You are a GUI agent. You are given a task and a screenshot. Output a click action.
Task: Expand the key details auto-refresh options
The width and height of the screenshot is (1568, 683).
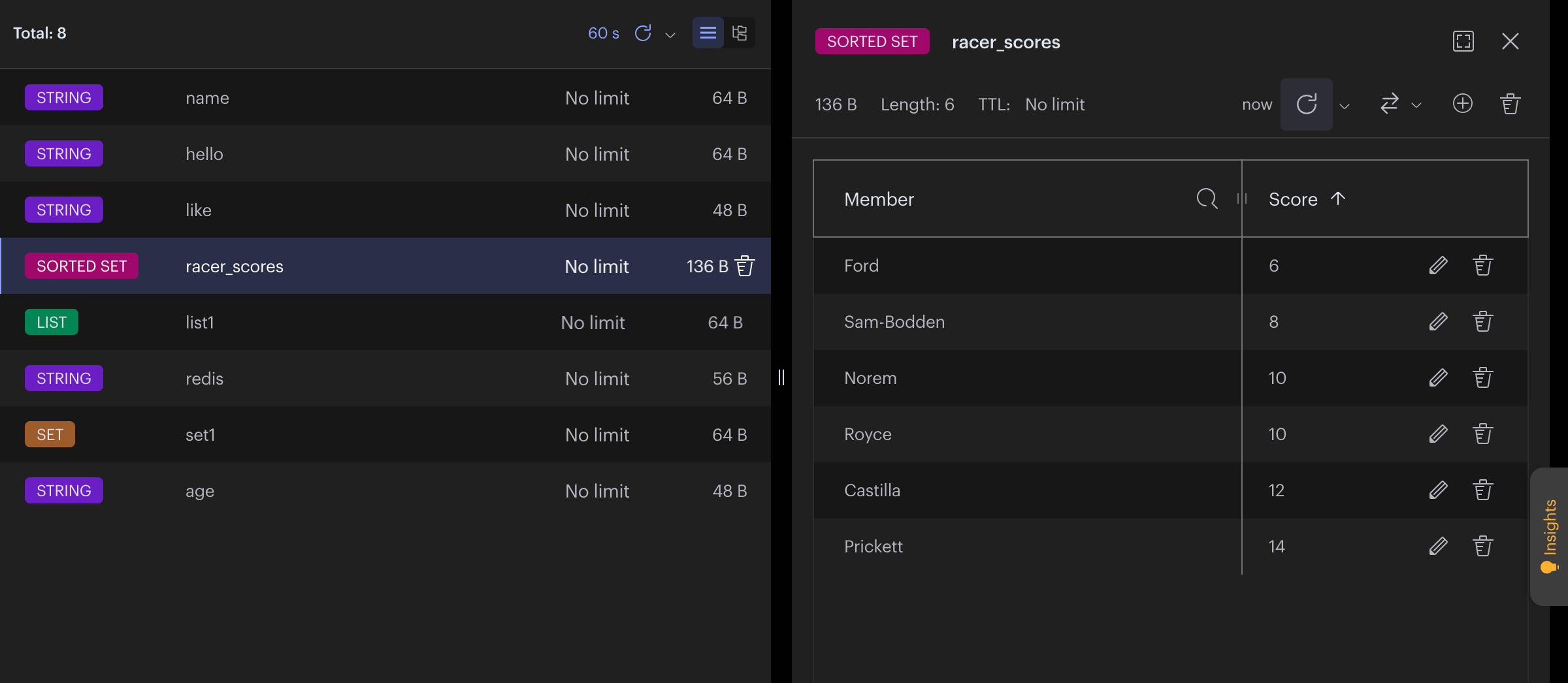1345,106
